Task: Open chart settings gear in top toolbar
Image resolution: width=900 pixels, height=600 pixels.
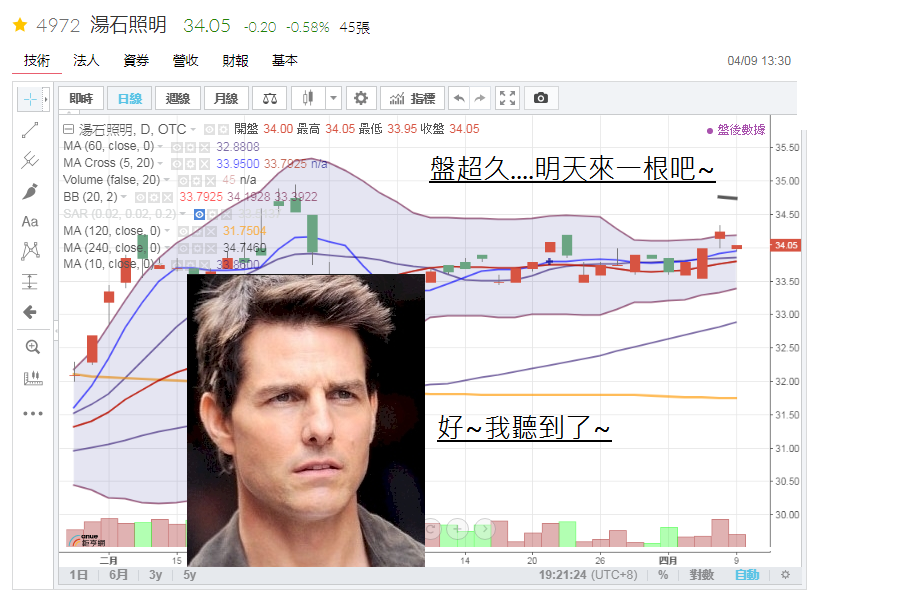Action: [360, 98]
